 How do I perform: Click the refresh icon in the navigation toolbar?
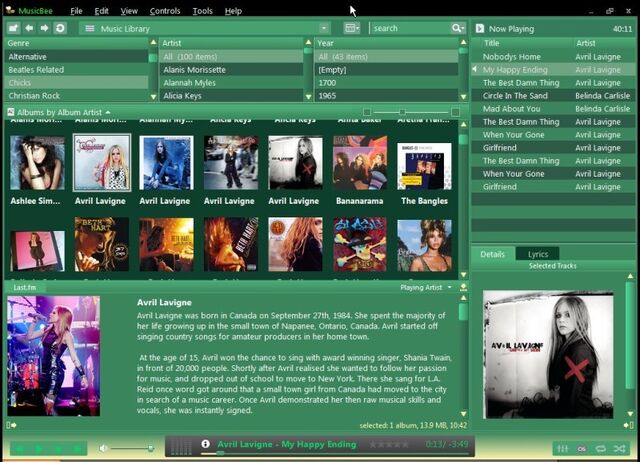[x=60, y=28]
